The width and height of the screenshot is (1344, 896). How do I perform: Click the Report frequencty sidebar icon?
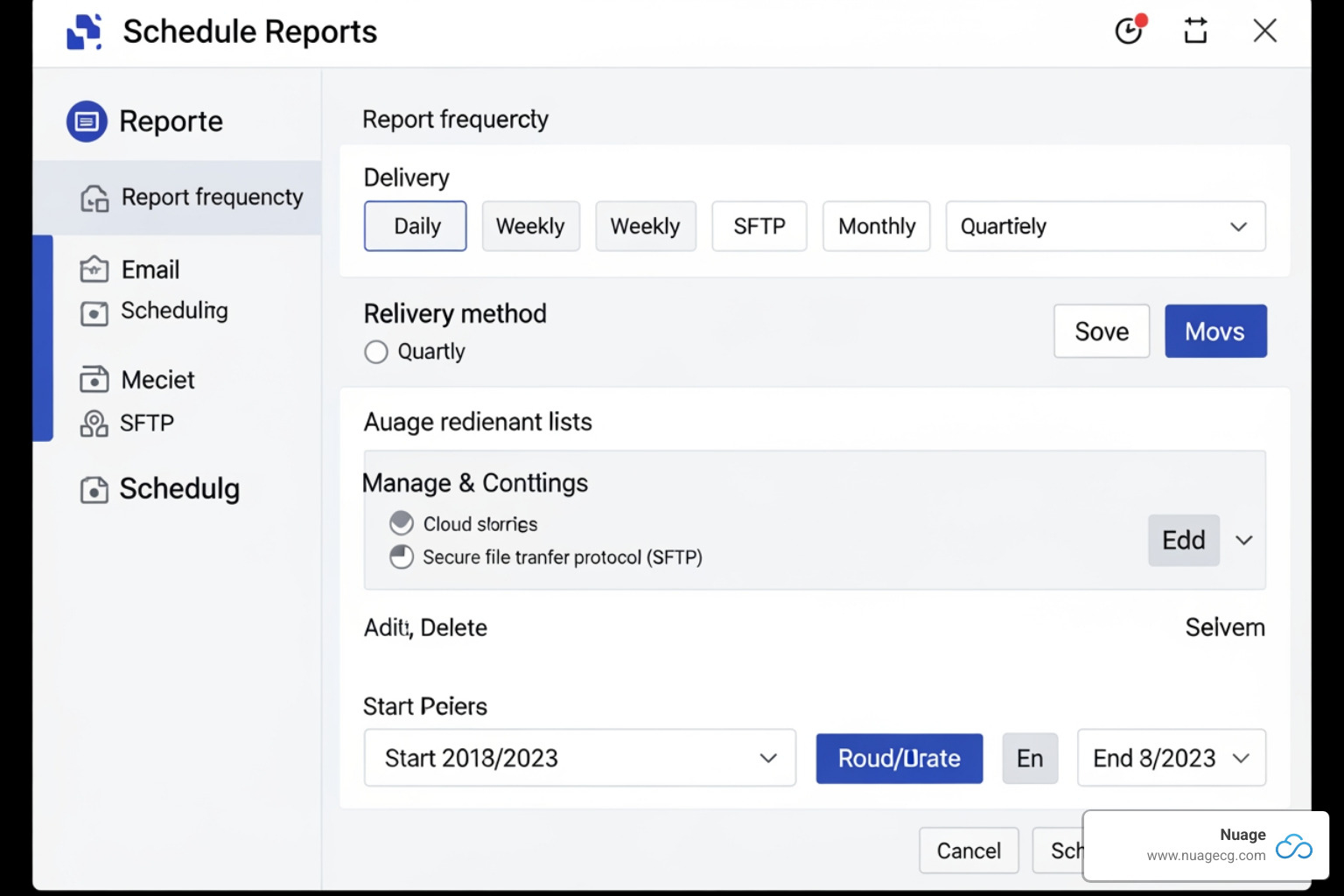[94, 197]
